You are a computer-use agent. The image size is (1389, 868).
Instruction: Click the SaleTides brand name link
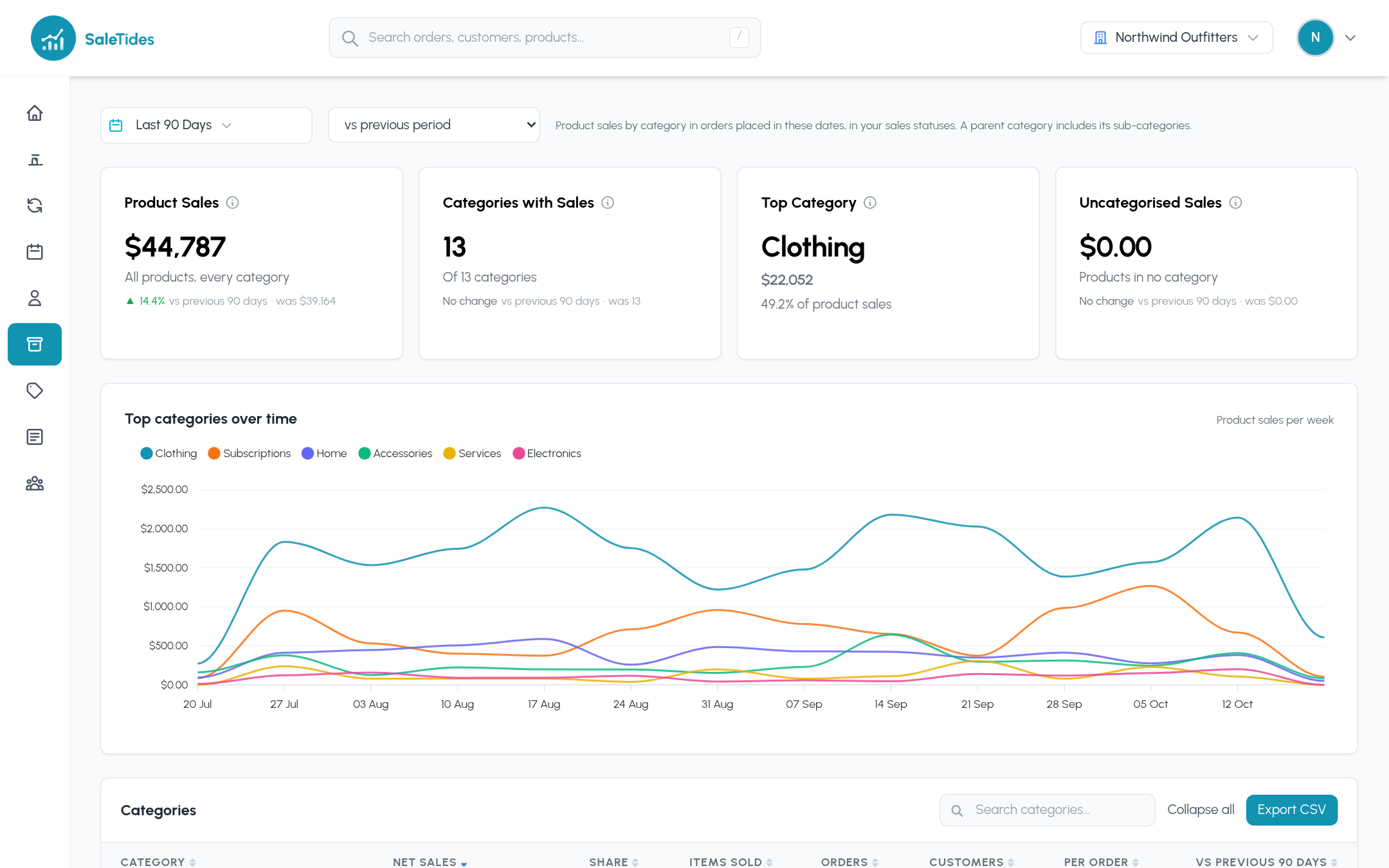[120, 39]
